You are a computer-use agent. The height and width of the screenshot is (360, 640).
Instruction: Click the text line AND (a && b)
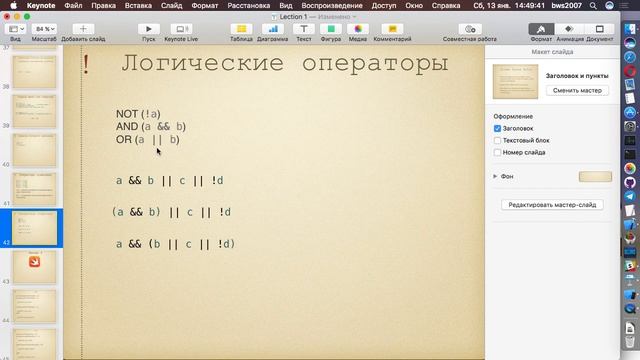click(x=151, y=127)
